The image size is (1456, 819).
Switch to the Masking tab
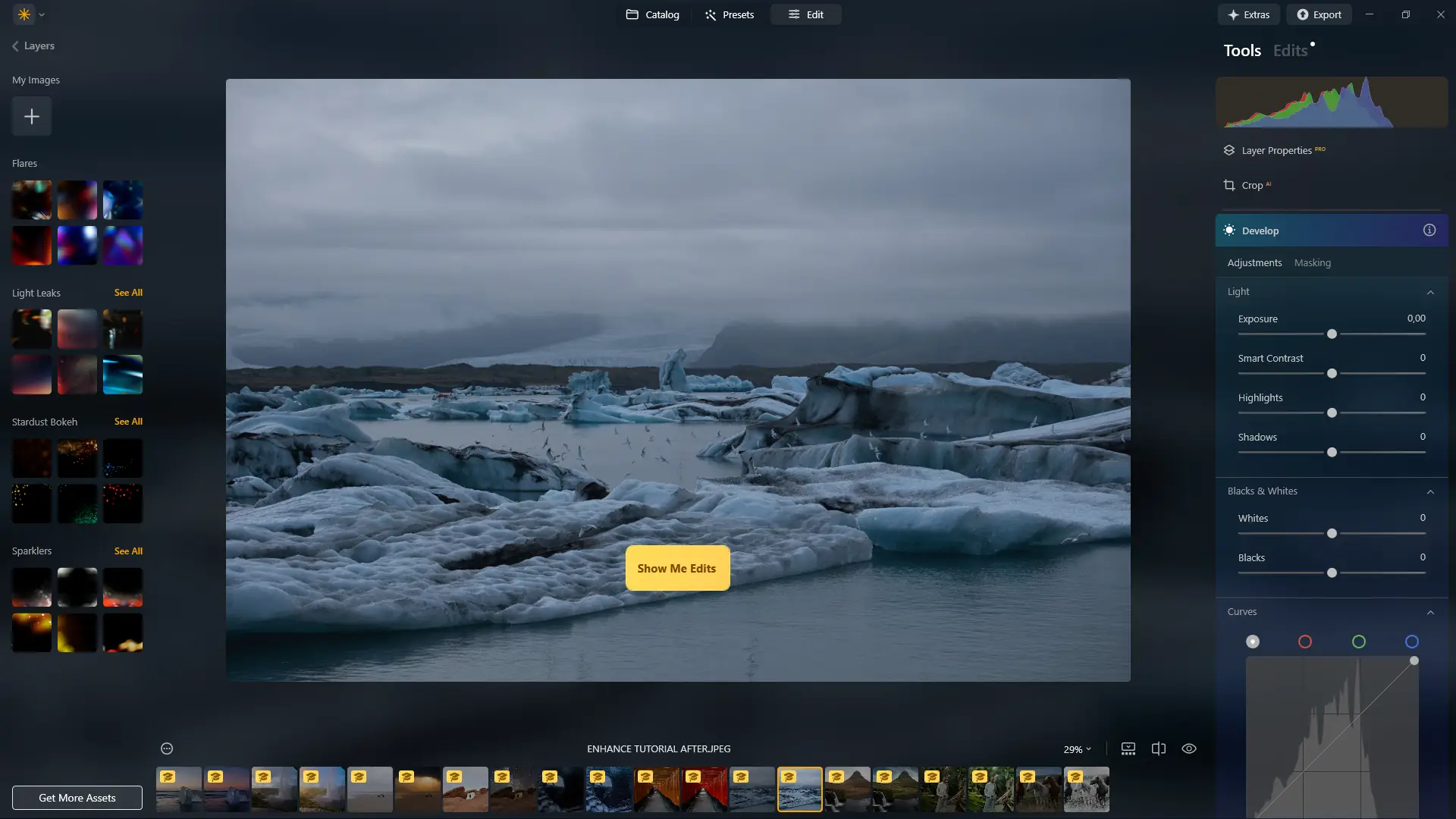1312,263
